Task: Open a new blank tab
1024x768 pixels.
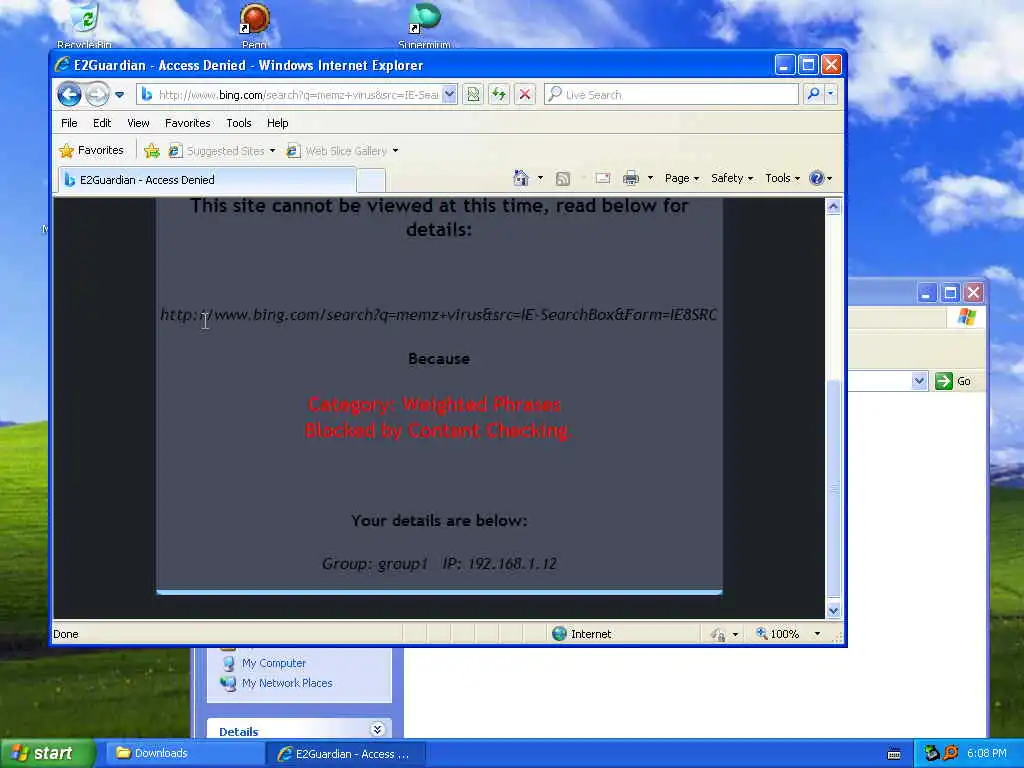Action: point(371,180)
